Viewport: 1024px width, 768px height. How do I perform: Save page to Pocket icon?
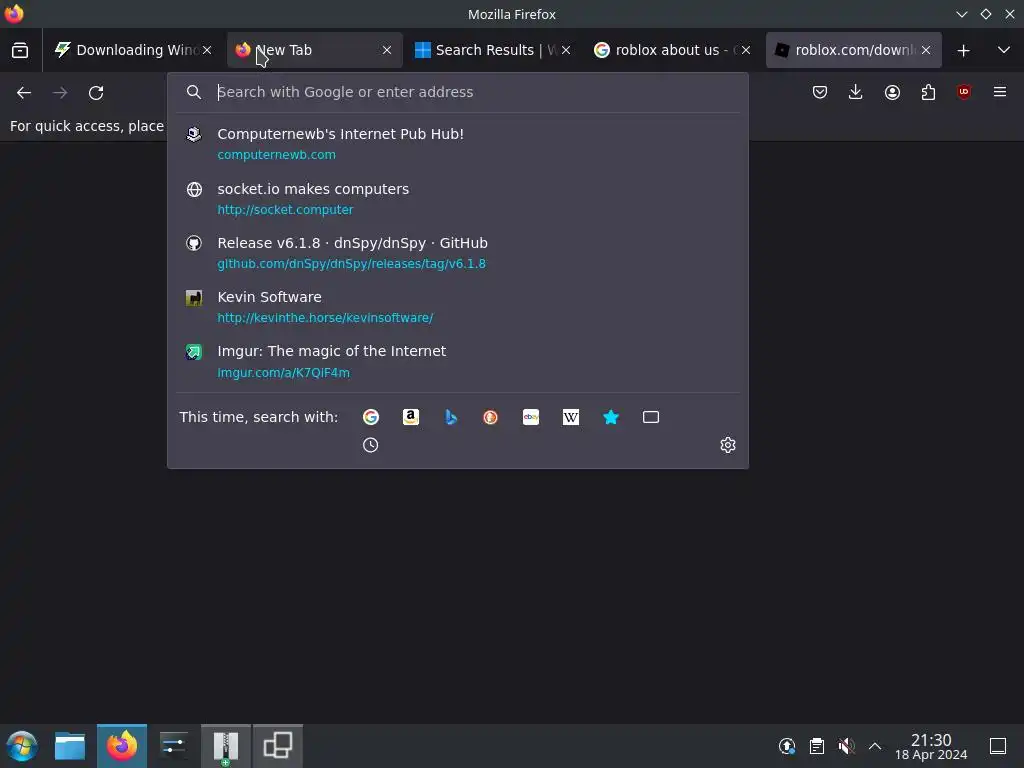[x=820, y=92]
